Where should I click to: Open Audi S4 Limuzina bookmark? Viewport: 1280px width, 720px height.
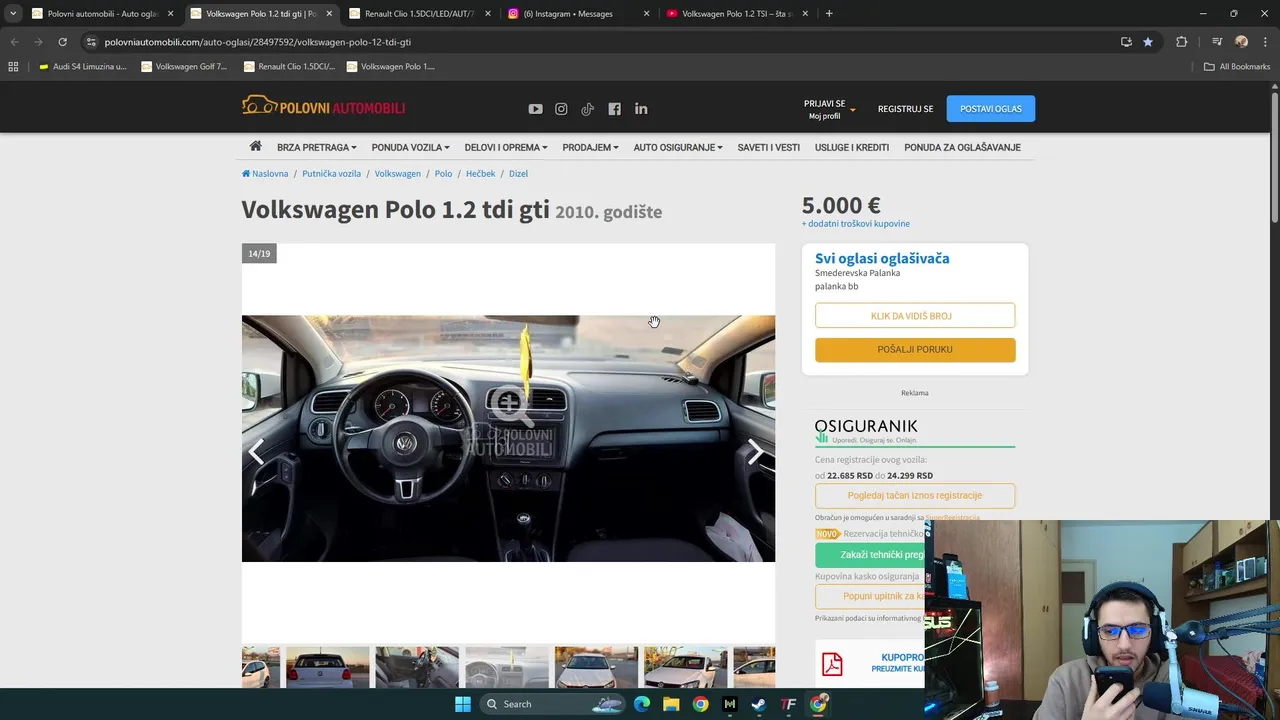(x=82, y=66)
